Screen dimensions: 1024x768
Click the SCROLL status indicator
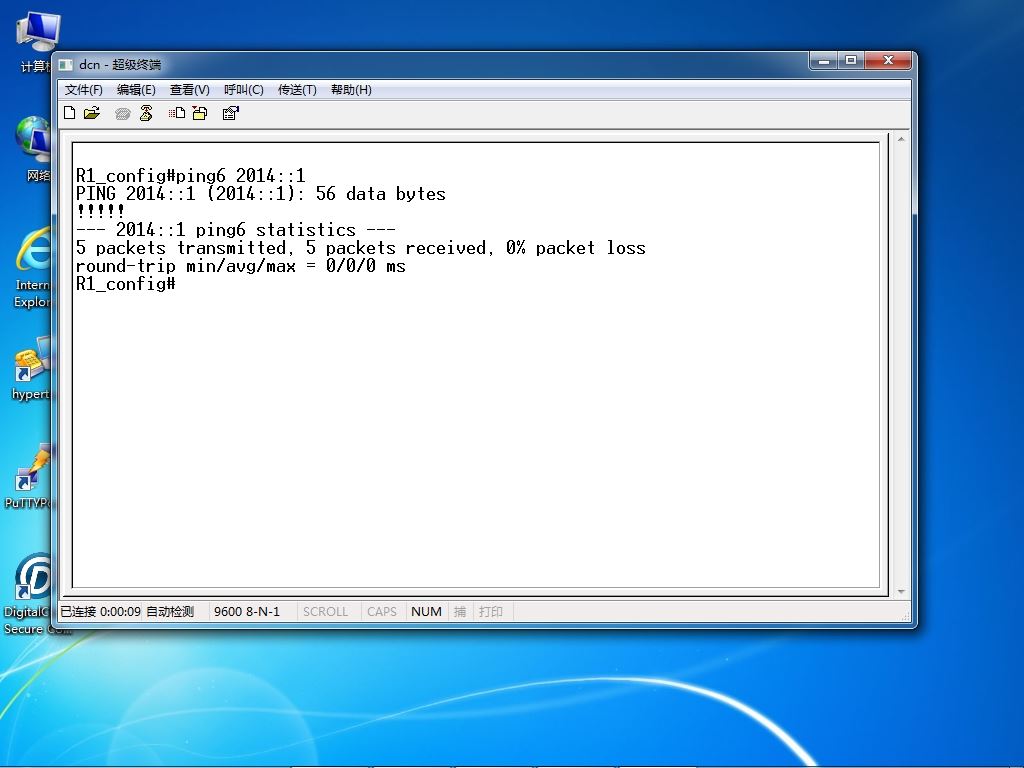tap(325, 611)
